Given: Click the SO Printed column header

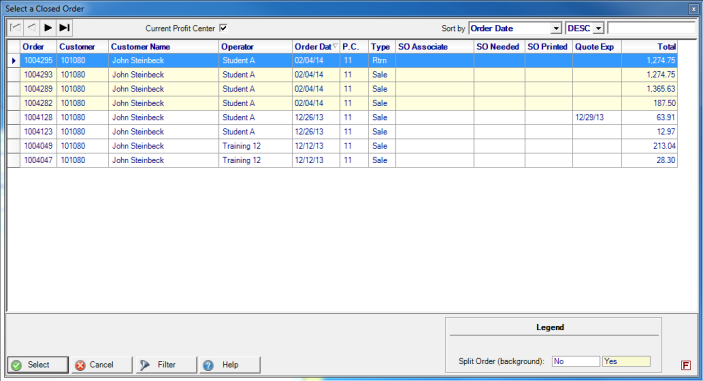Looking at the screenshot, I should click(x=549, y=47).
